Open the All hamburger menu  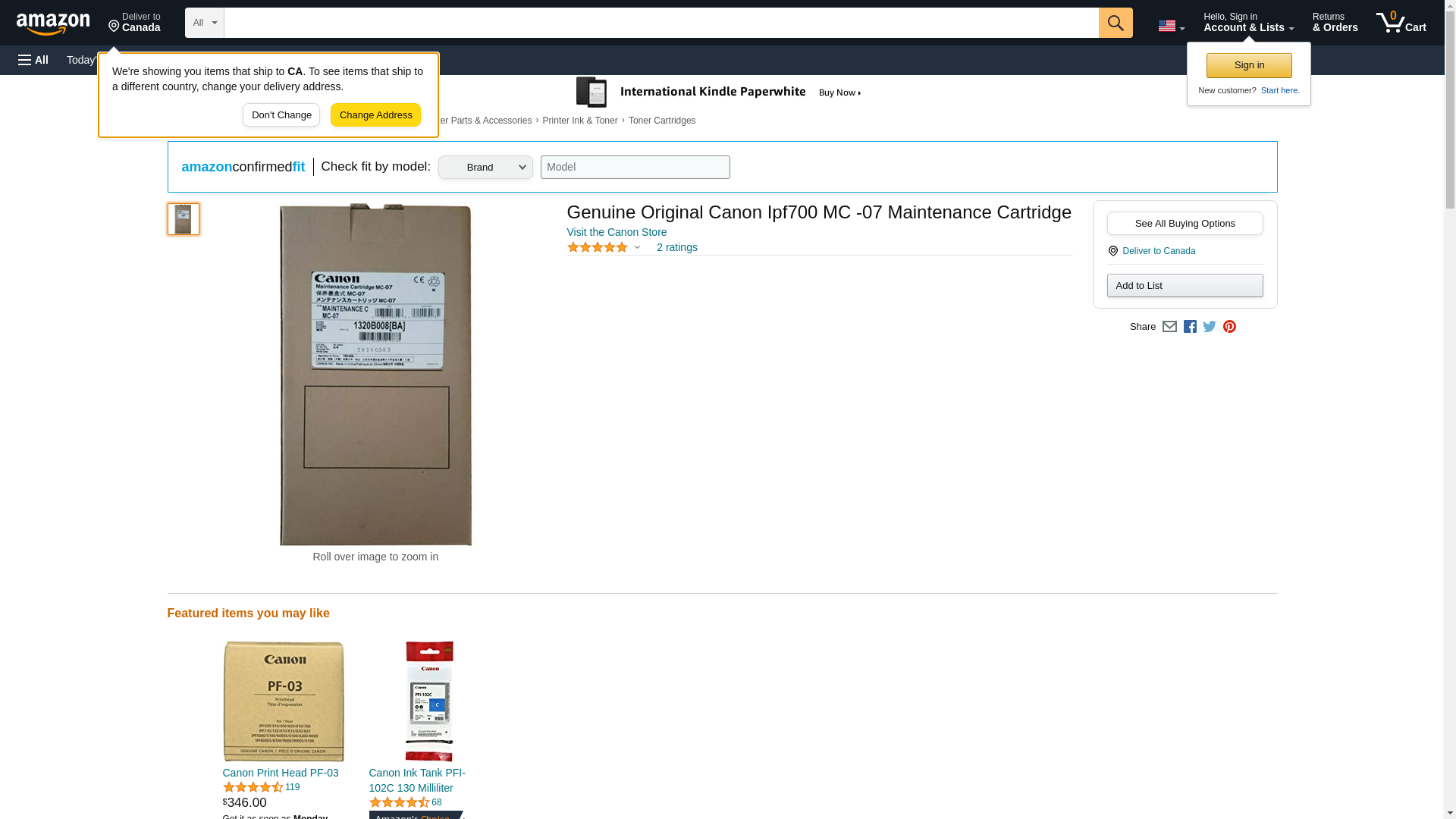[33, 60]
